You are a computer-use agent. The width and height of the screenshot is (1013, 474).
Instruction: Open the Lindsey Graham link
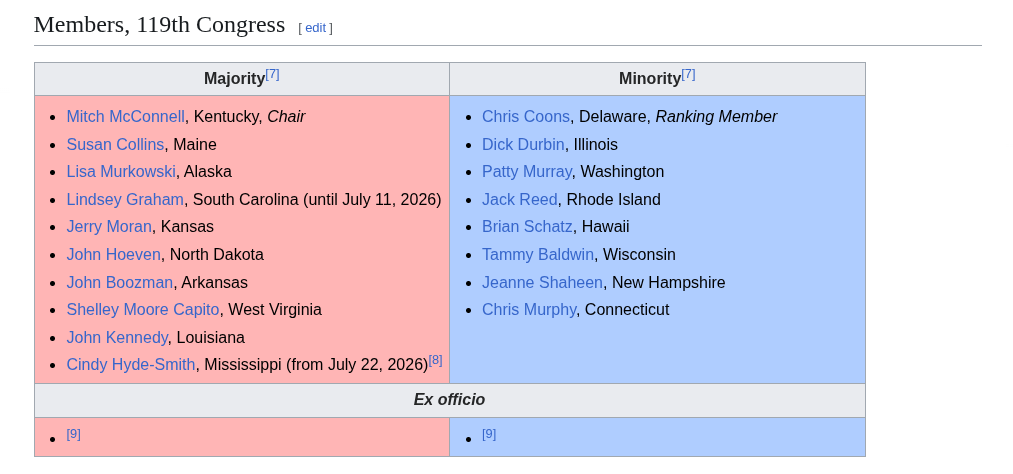[125, 200]
